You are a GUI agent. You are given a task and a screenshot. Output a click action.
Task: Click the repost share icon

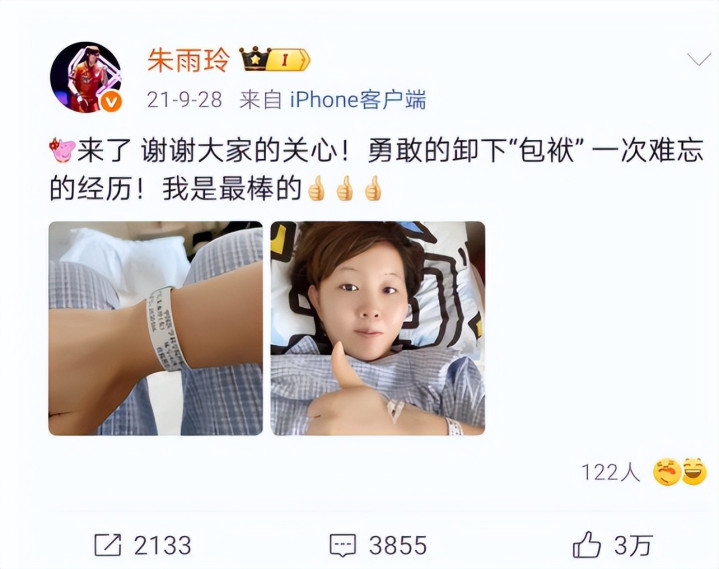tap(108, 545)
